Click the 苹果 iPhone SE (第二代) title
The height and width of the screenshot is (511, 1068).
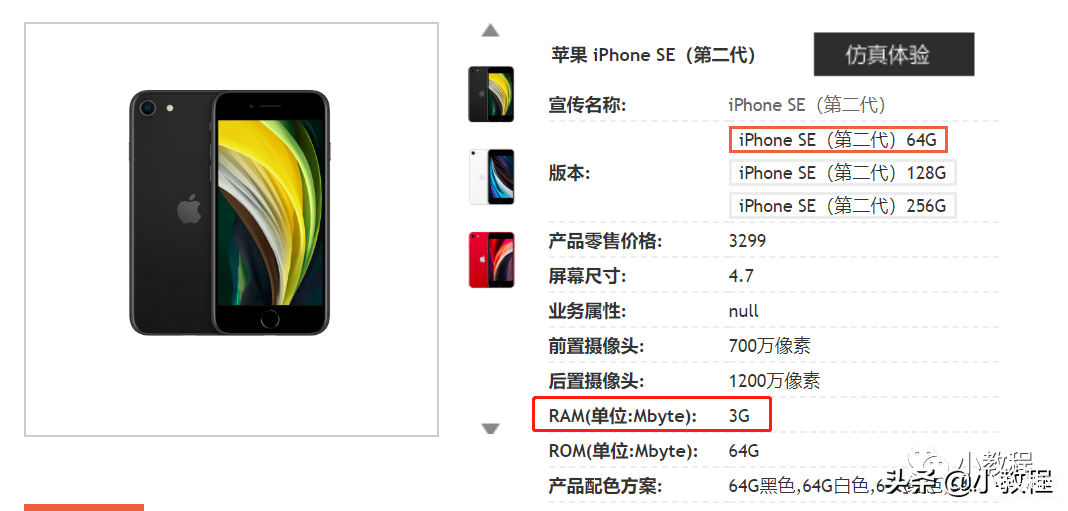(653, 55)
